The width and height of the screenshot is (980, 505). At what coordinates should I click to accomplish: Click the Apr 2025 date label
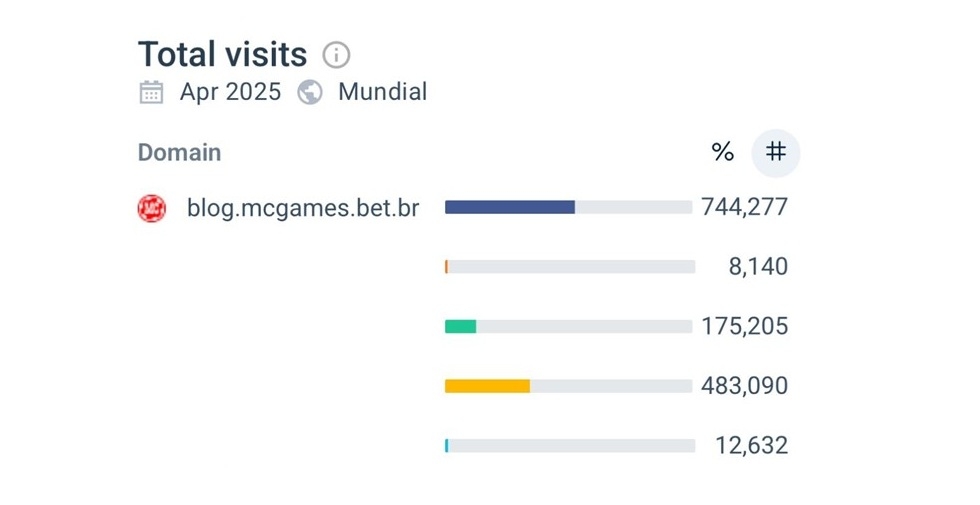coord(231,92)
